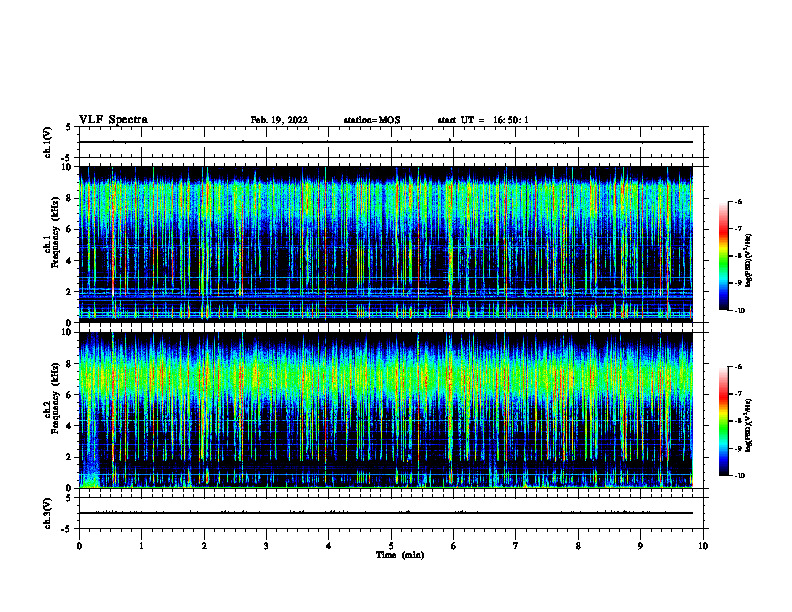The width and height of the screenshot is (792, 612).
Task: Click time axis tick label '0'
Action: [x=79, y=546]
